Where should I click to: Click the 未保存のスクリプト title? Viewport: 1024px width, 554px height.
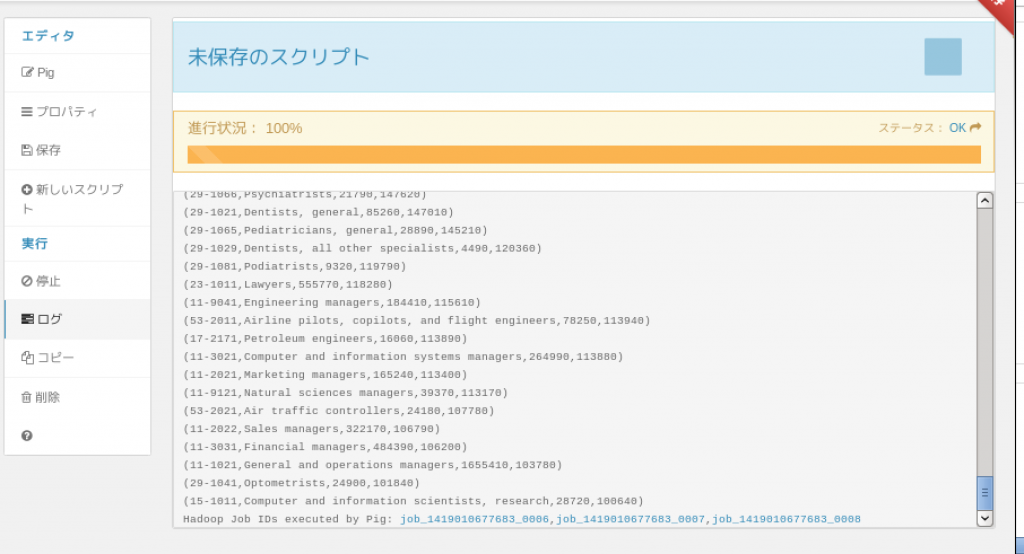point(279,57)
